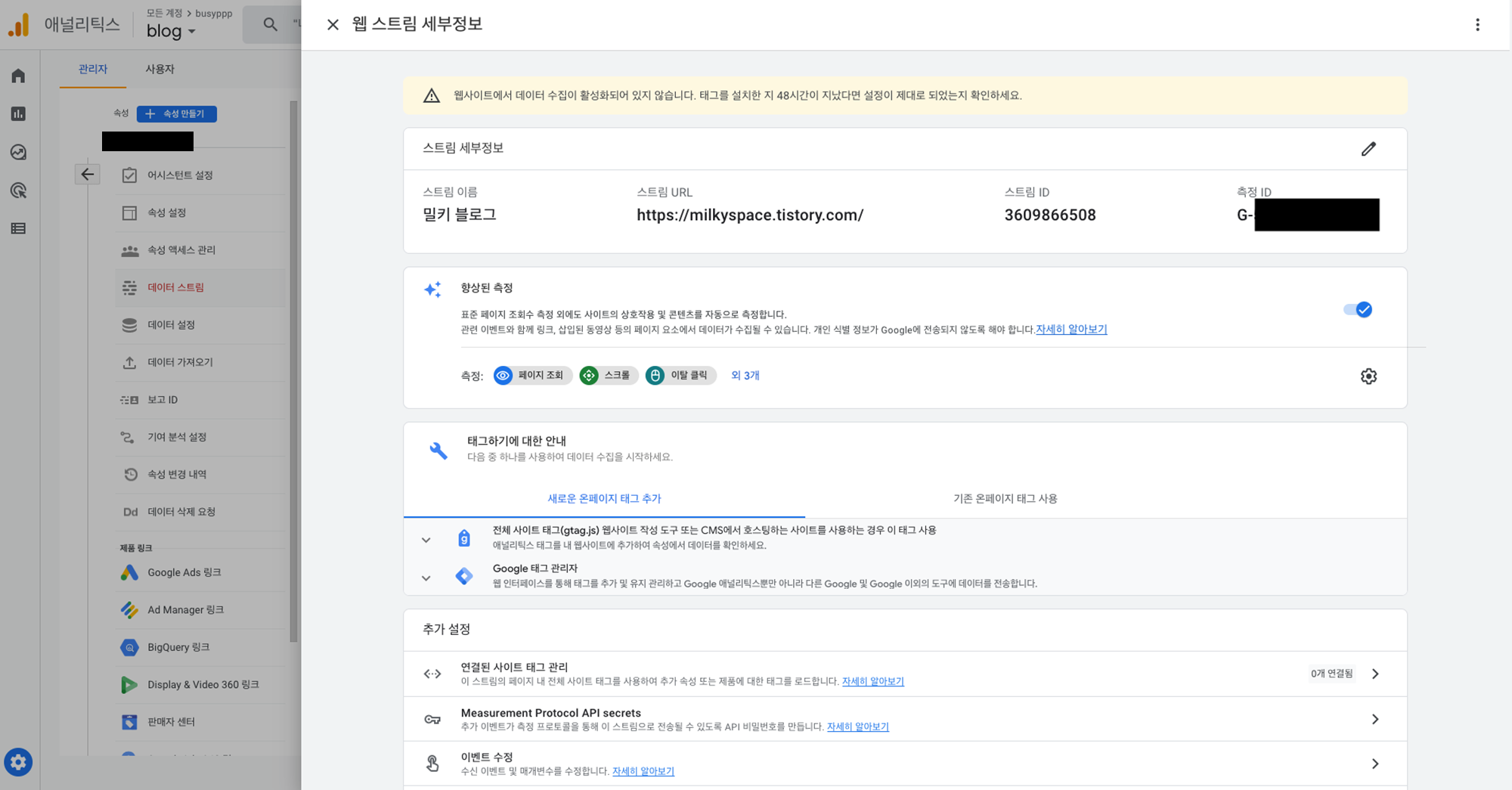This screenshot has width=1512, height=790.
Task: Open 기여 분석 설정 menu item
Action: pyautogui.click(x=200, y=437)
